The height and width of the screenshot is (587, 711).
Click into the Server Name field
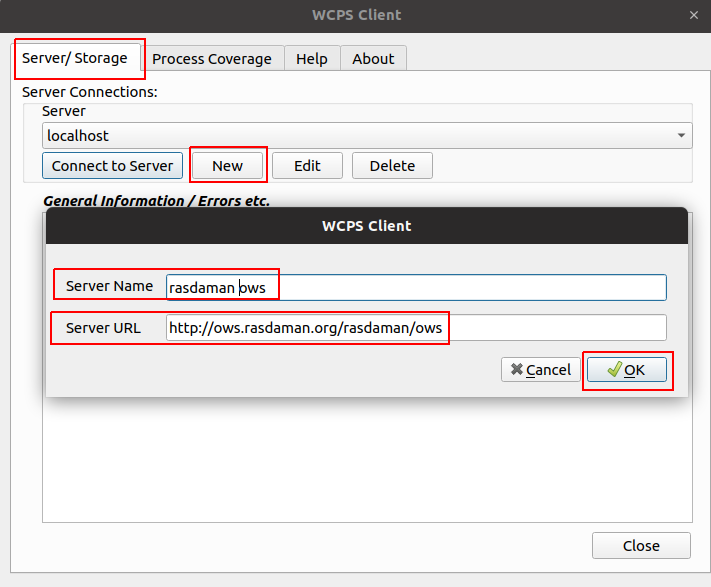(x=416, y=287)
